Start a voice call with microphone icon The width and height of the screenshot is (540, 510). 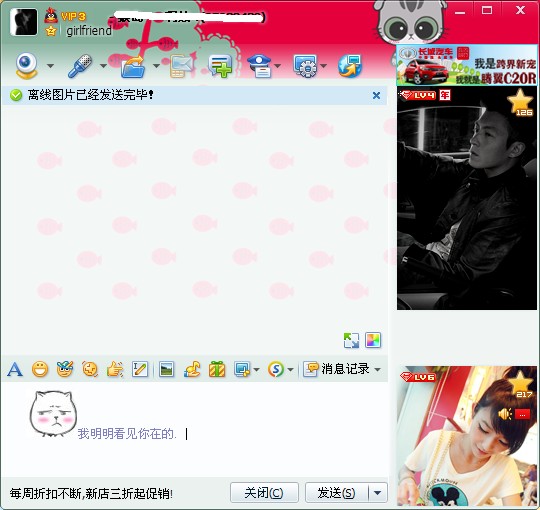click(x=80, y=65)
